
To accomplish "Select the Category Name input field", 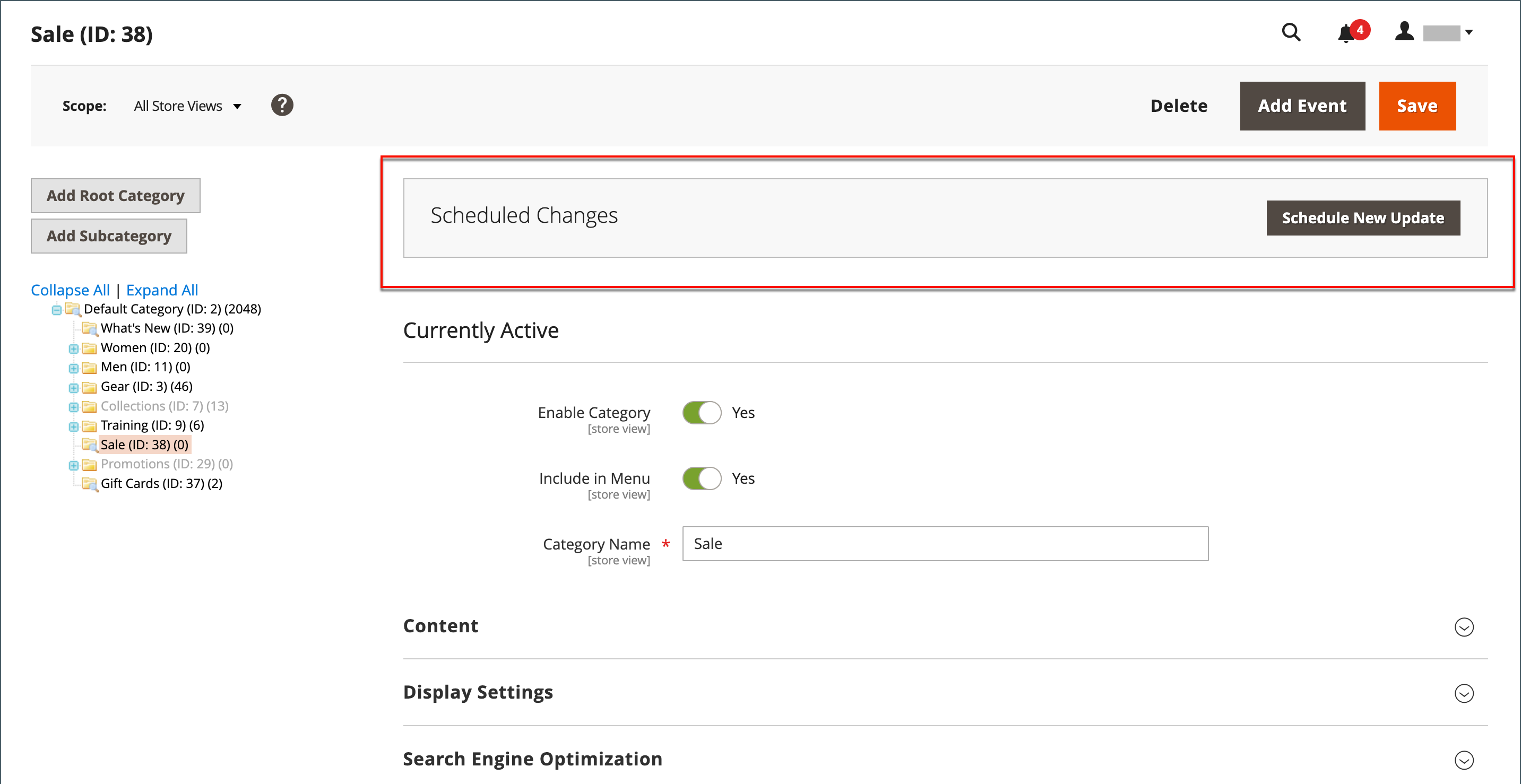I will click(944, 544).
